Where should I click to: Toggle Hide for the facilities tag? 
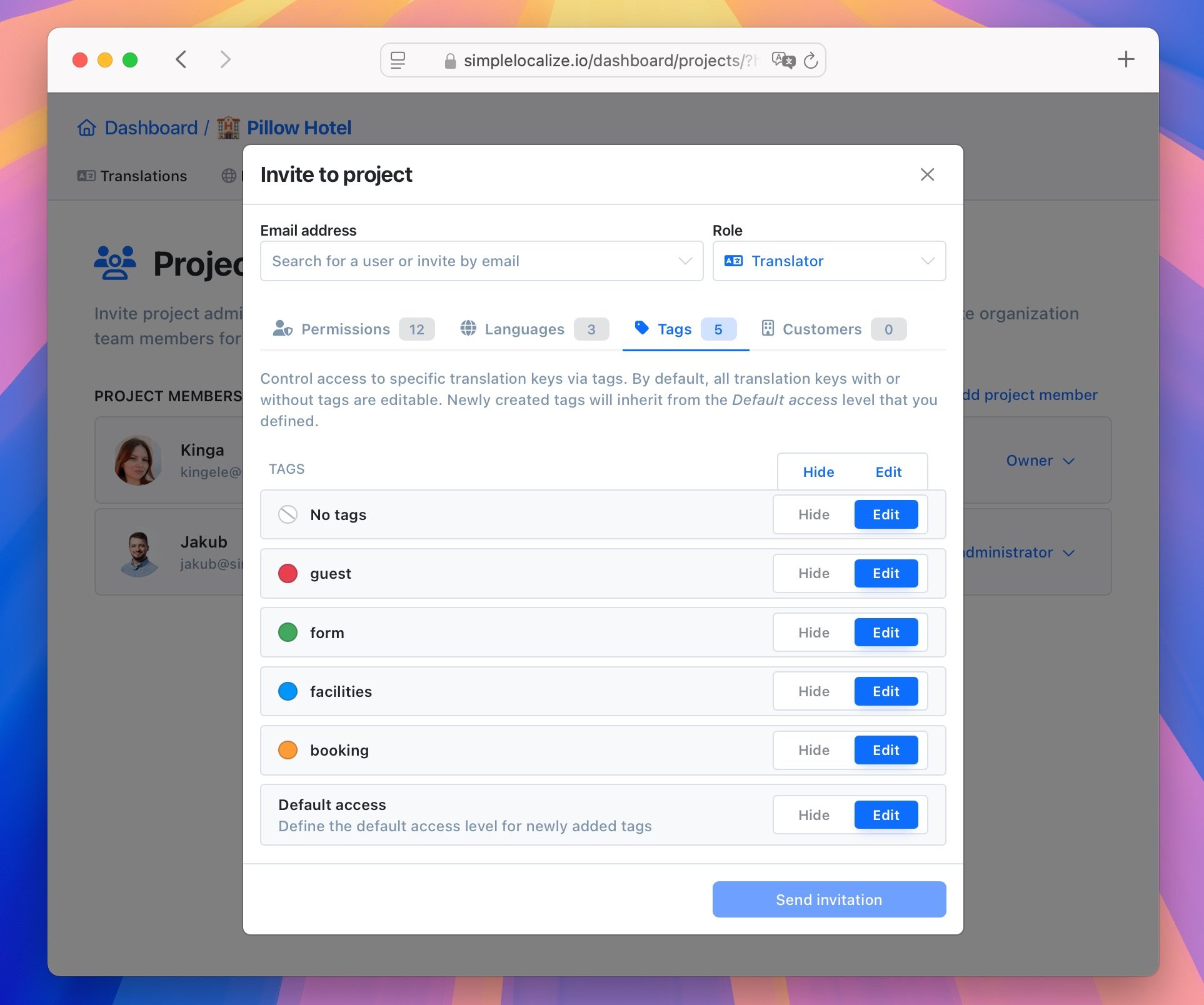click(x=813, y=691)
